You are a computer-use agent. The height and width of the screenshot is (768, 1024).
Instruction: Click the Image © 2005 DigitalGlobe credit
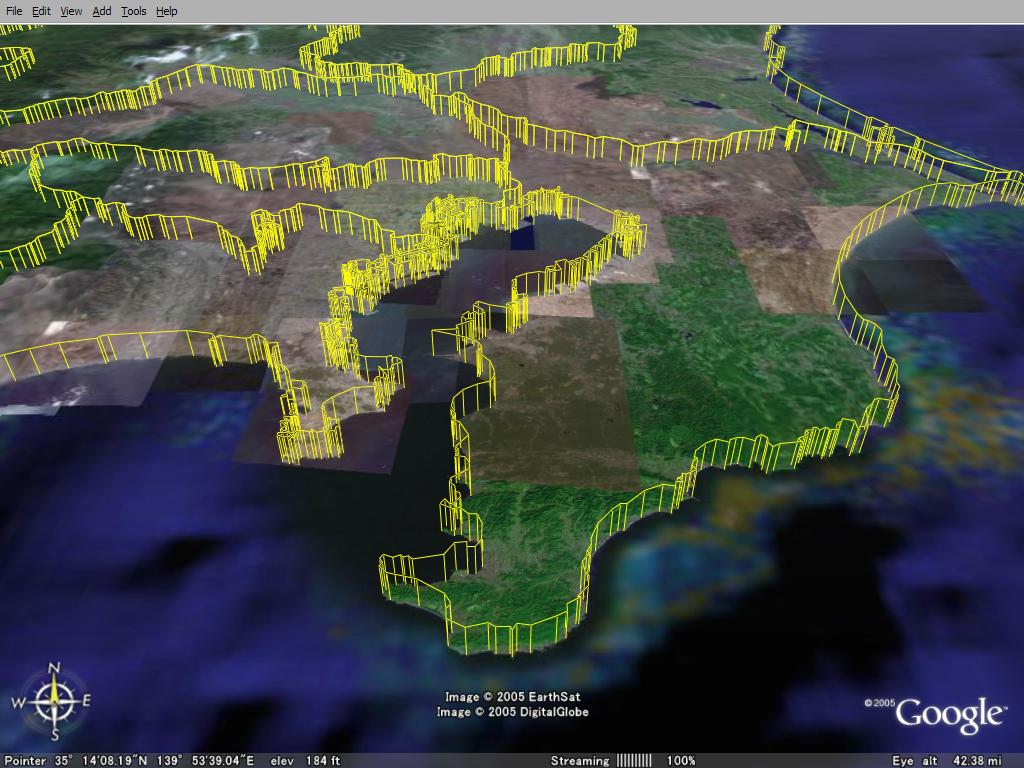click(513, 712)
